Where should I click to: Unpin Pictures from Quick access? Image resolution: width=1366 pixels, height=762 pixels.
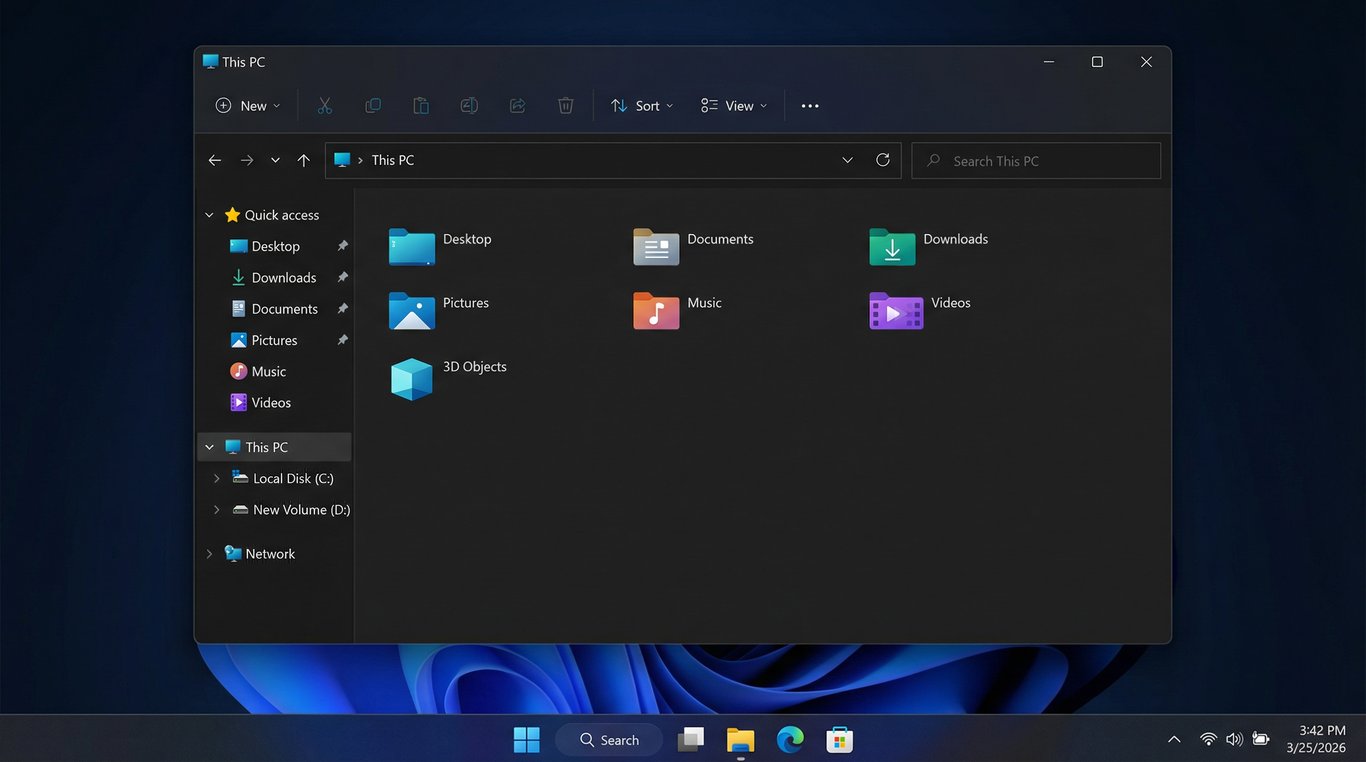coord(342,340)
